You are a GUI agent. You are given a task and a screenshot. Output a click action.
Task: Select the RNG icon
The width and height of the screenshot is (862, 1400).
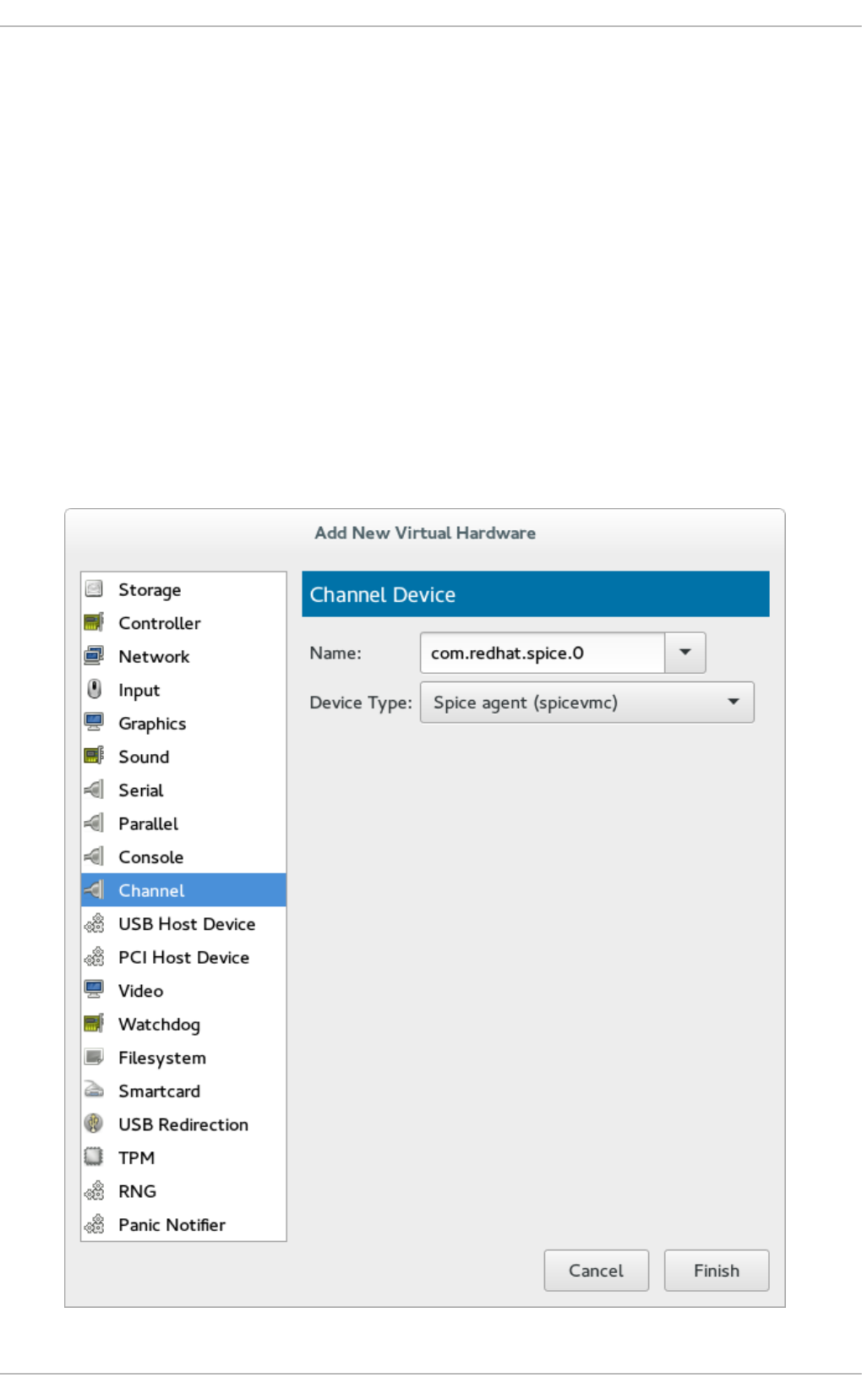click(x=94, y=1190)
